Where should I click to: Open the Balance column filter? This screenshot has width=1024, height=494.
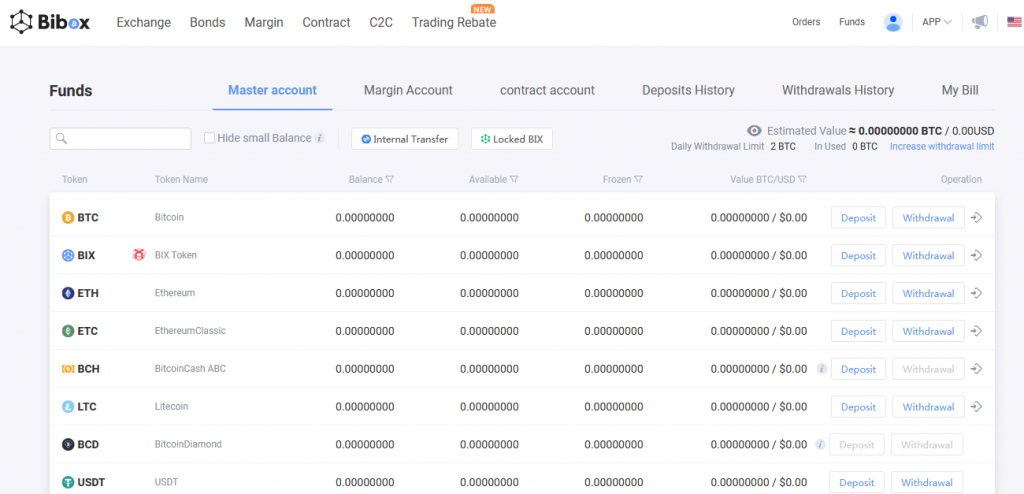click(x=390, y=180)
